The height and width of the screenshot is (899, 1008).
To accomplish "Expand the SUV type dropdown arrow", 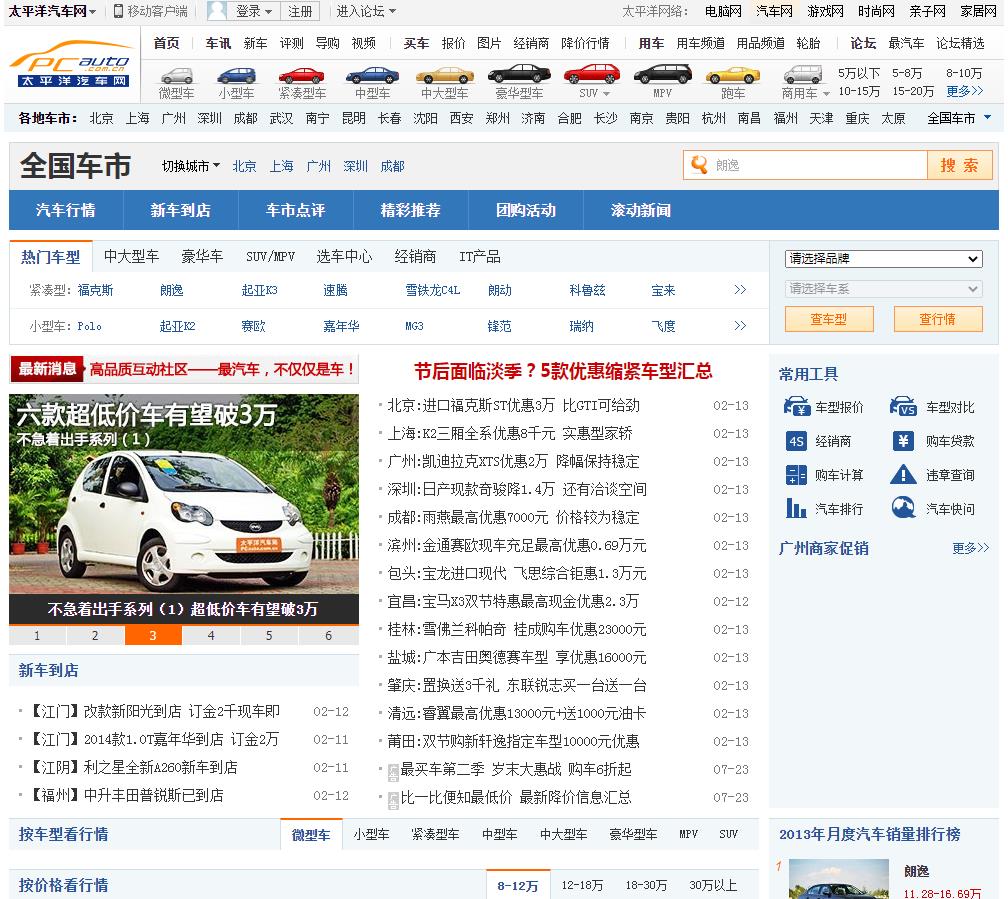I will pos(606,93).
